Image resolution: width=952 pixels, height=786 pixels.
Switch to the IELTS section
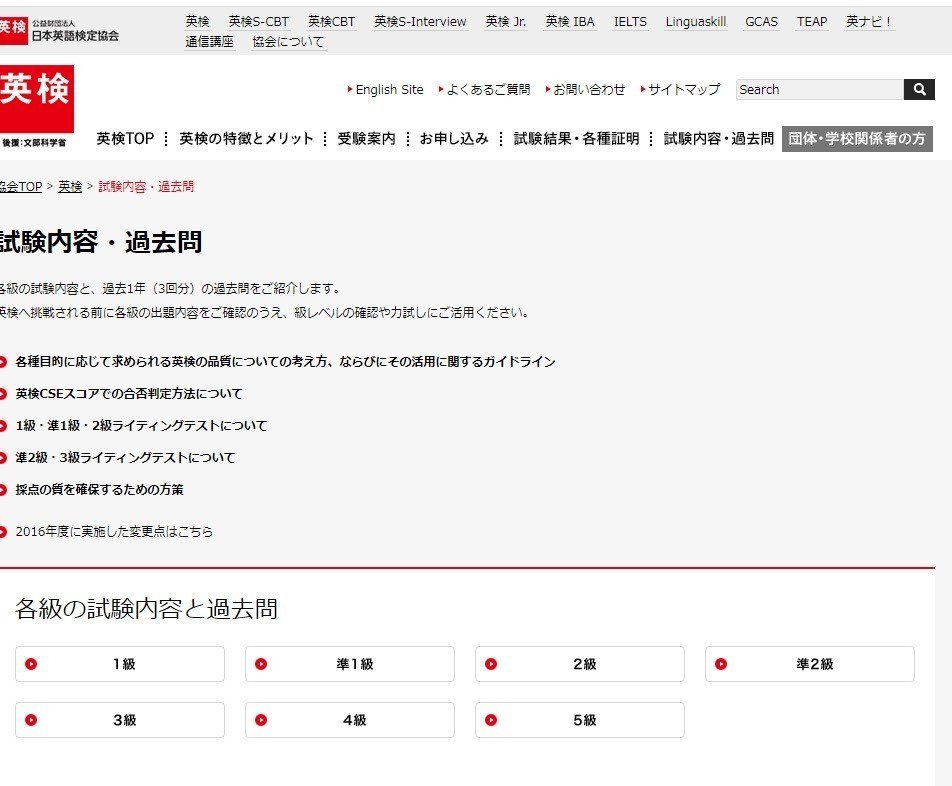(630, 21)
